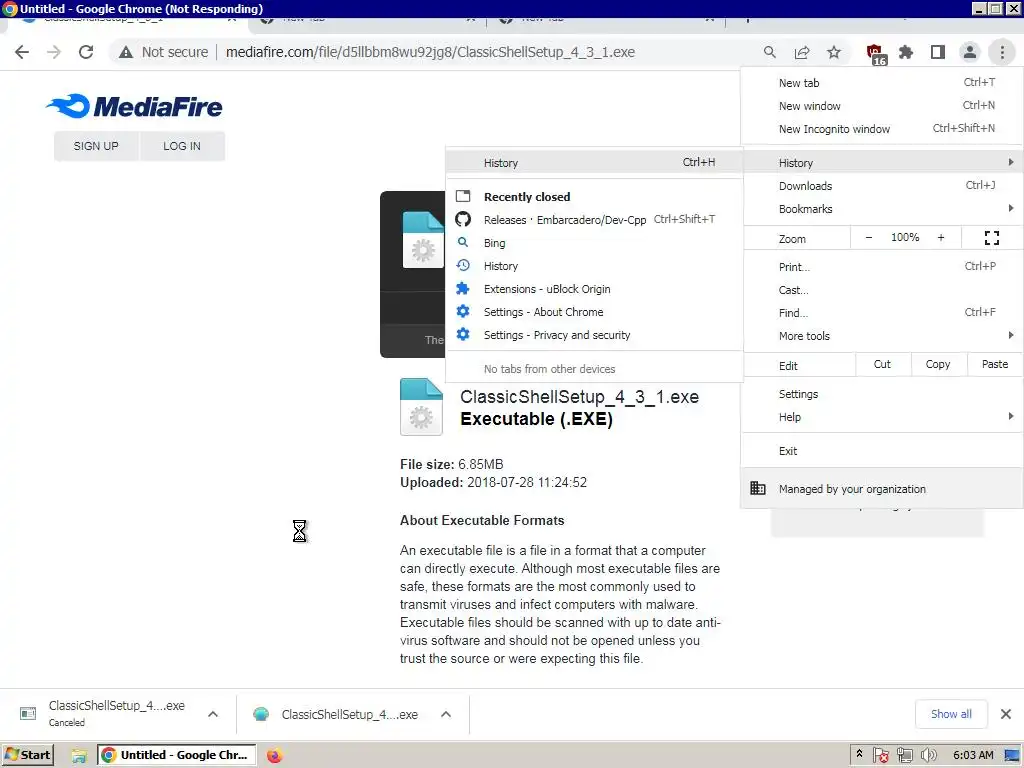Screen dimensions: 1024x768
Task: Choose Exit from Chrome menu
Action: (x=882, y=451)
